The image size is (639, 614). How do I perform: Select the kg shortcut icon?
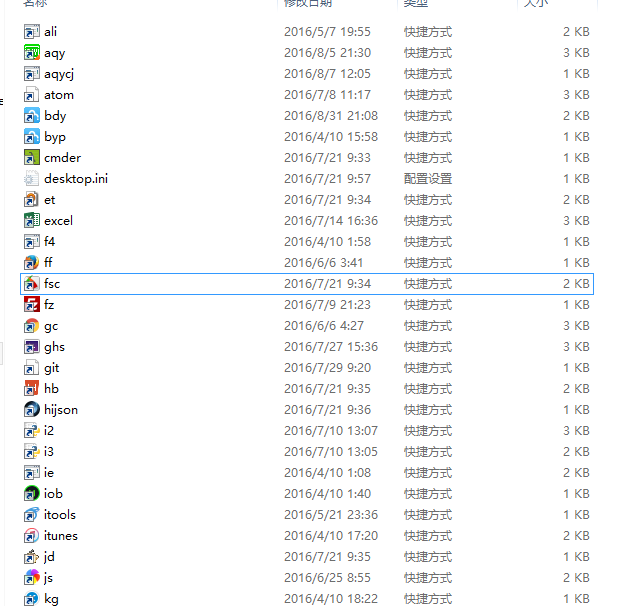click(32, 599)
